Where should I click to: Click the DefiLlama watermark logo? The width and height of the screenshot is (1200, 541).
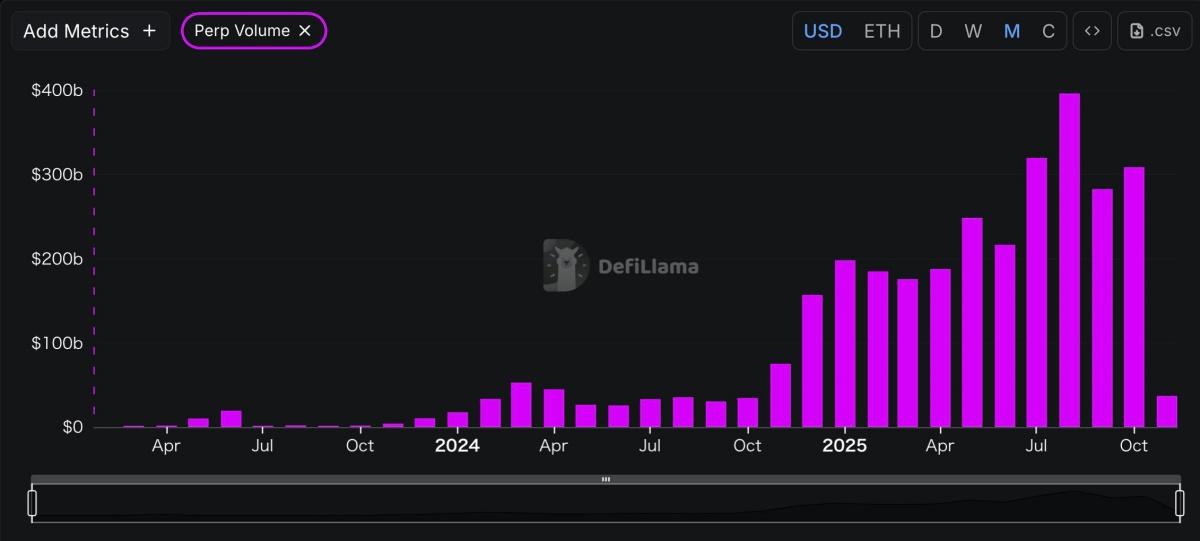[x=565, y=266]
